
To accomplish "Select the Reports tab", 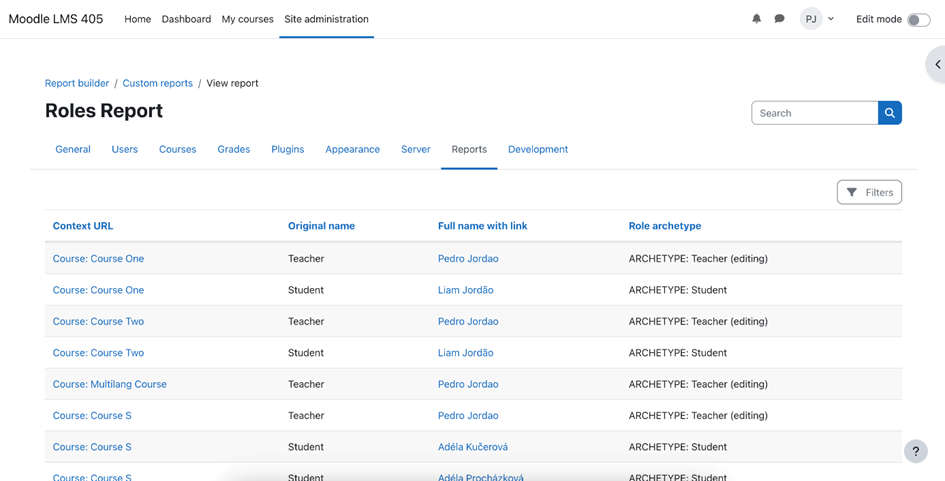I will (469, 149).
